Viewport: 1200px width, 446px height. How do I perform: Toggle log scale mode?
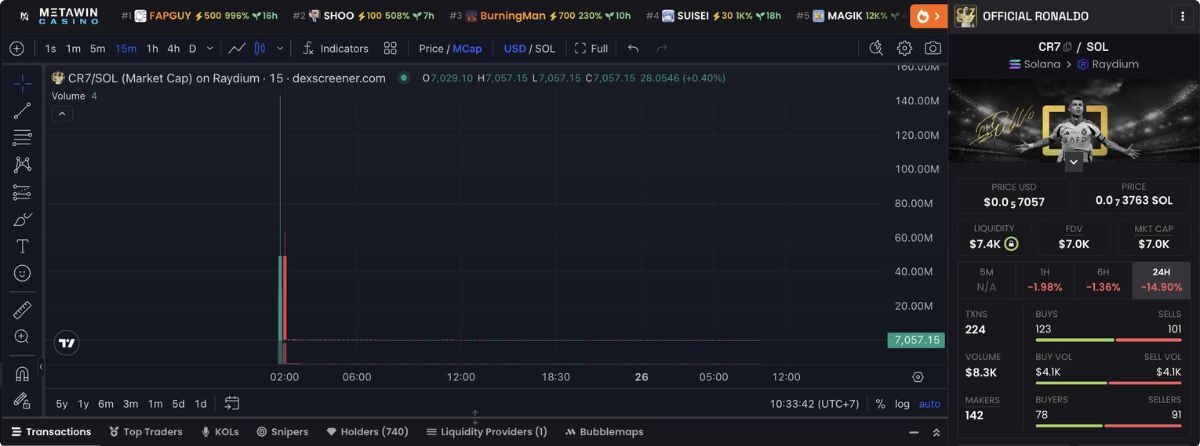click(x=902, y=404)
